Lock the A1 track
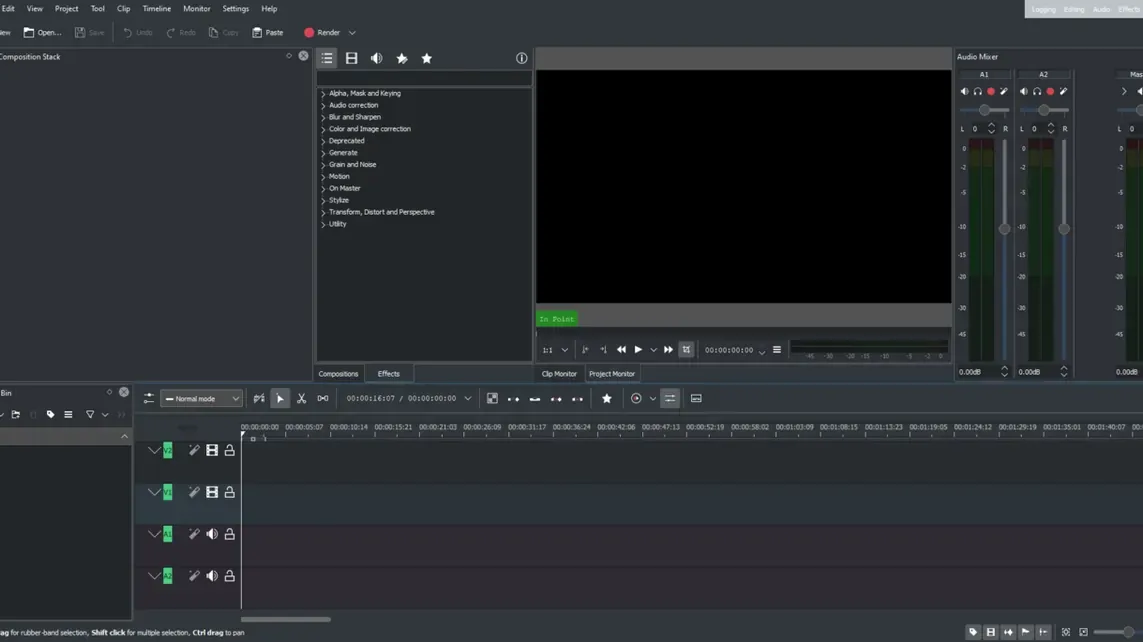Image resolution: width=1143 pixels, height=642 pixels. tap(230, 534)
